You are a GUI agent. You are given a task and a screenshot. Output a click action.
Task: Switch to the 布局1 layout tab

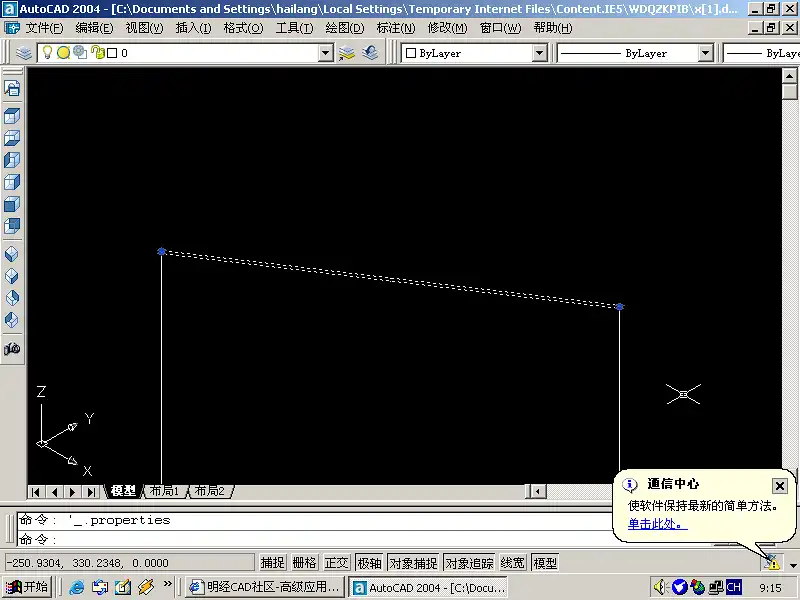click(164, 491)
